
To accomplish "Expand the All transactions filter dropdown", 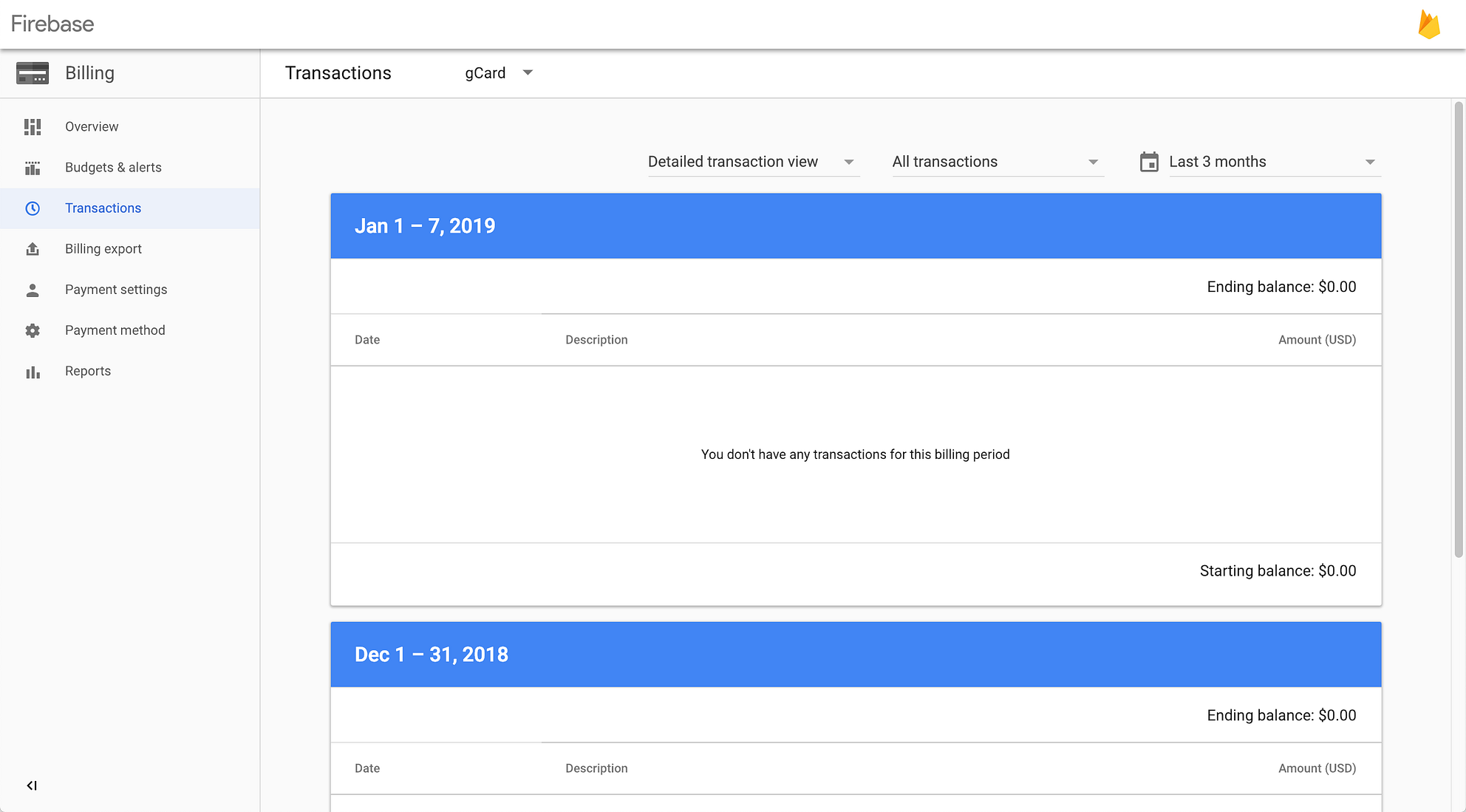I will (x=997, y=161).
